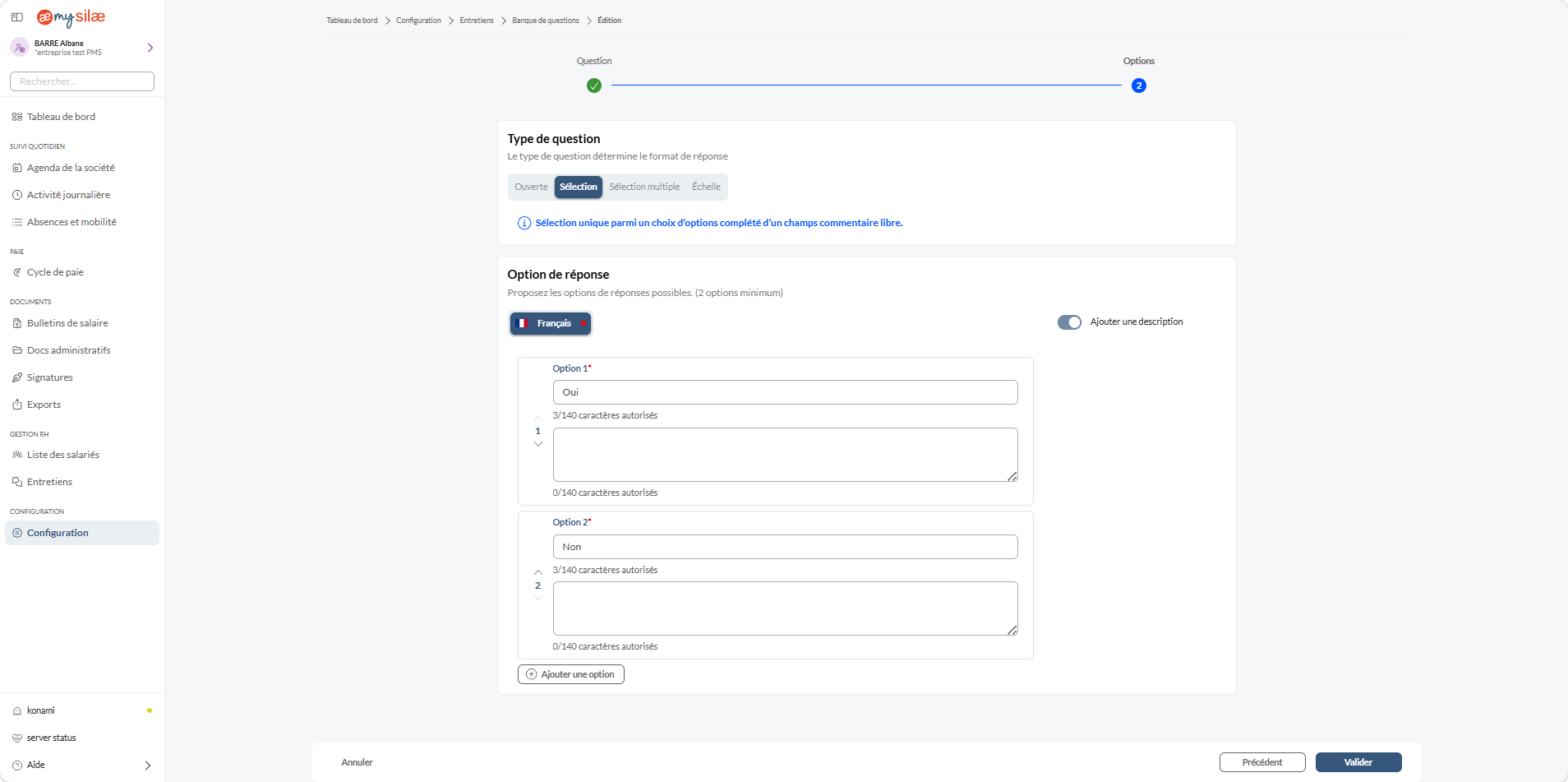
Task: Move option 1 down arrow
Action: click(538, 444)
